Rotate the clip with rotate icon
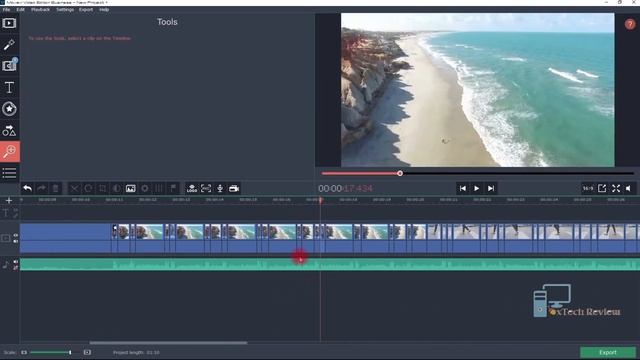The width and height of the screenshot is (640, 360). pyautogui.click(x=88, y=188)
